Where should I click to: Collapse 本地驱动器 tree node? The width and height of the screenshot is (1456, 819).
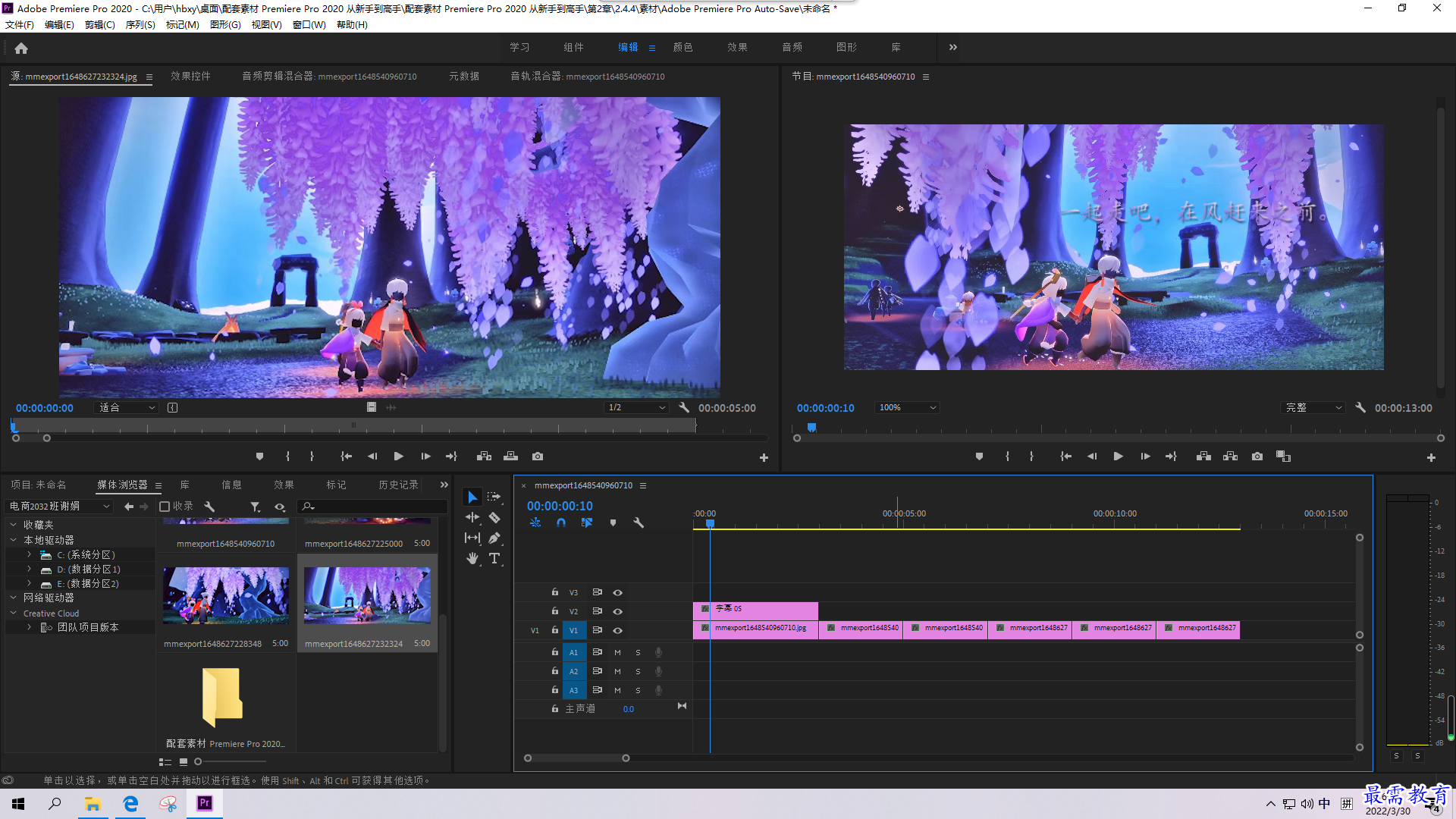pos(13,540)
